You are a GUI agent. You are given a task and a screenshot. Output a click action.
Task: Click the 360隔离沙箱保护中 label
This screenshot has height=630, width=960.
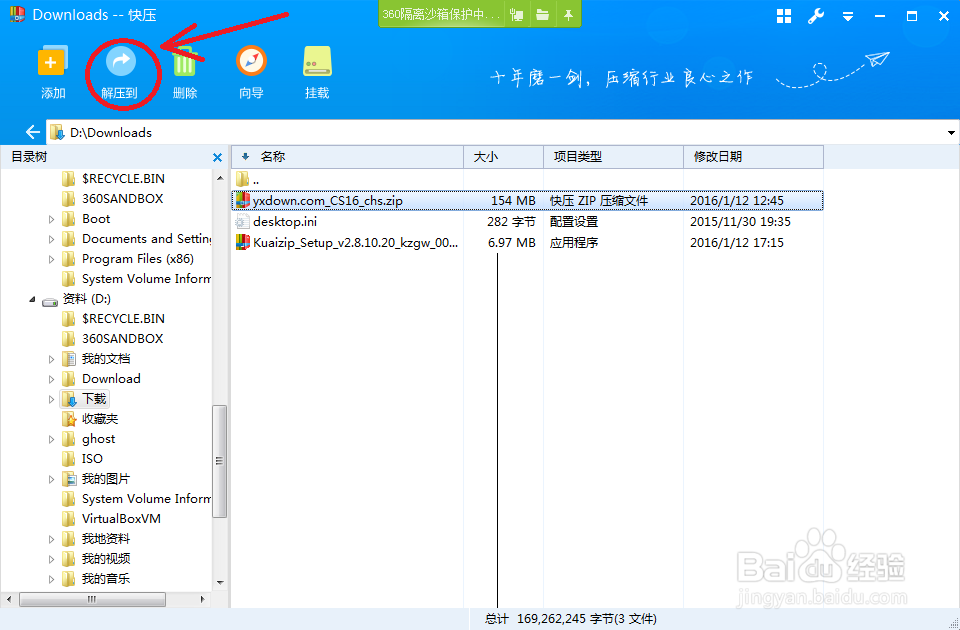[441, 14]
